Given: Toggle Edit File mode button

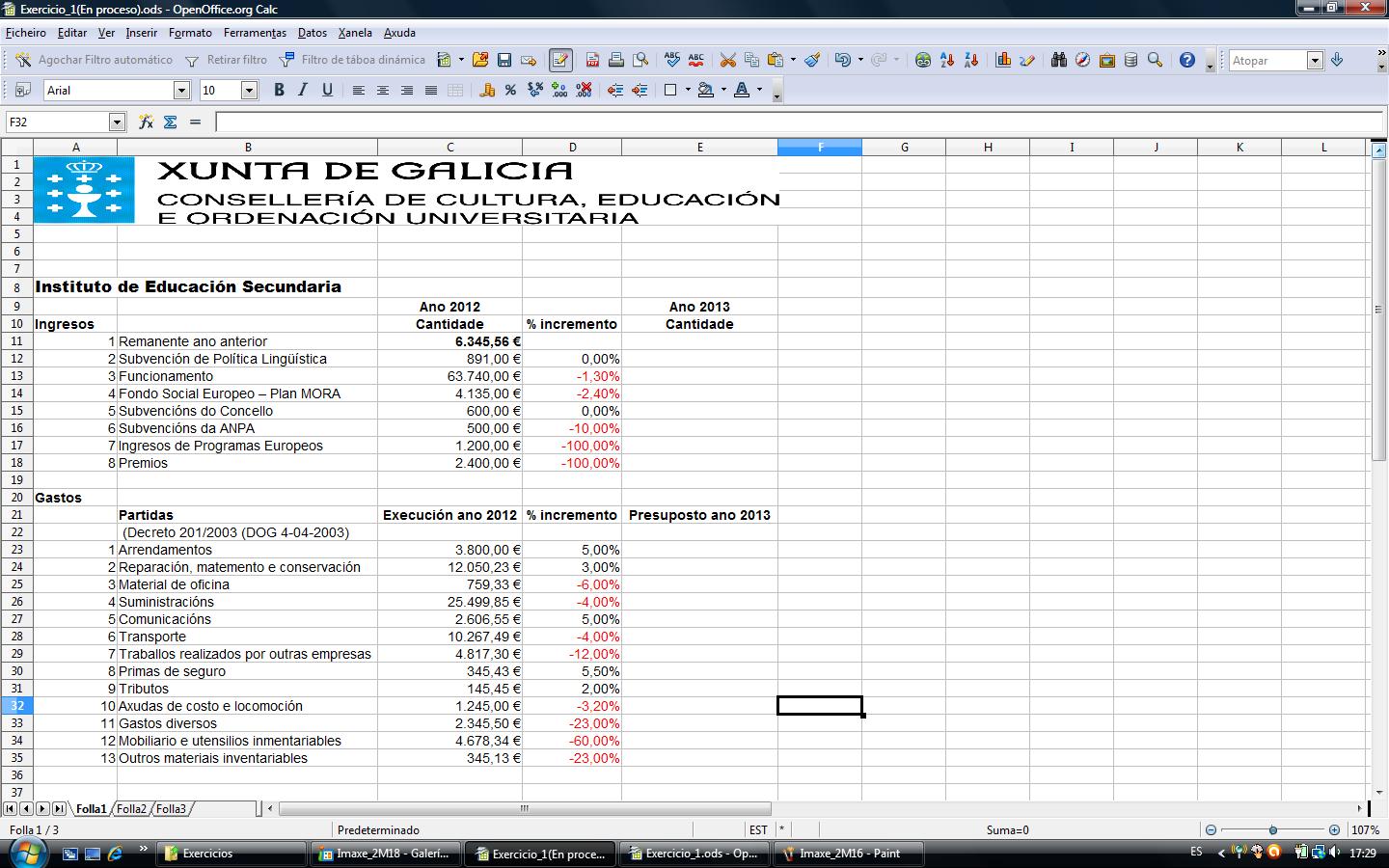Looking at the screenshot, I should [560, 60].
